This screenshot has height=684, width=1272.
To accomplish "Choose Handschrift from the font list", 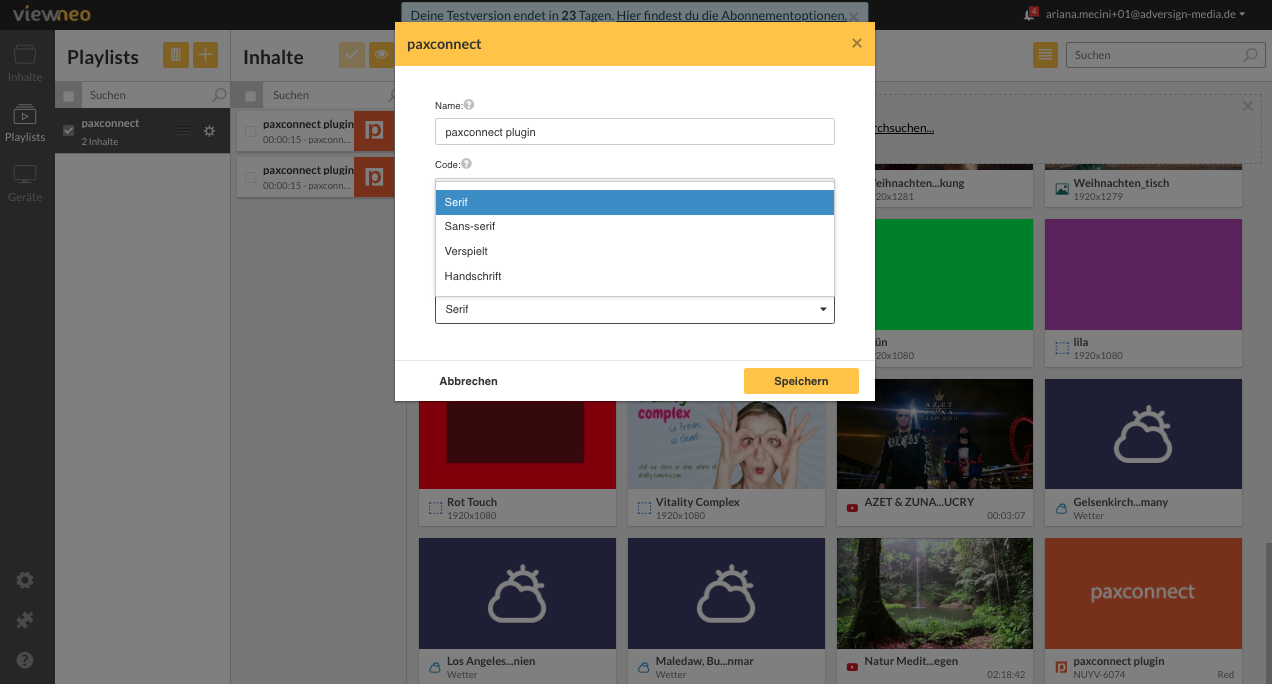I will [x=634, y=276].
